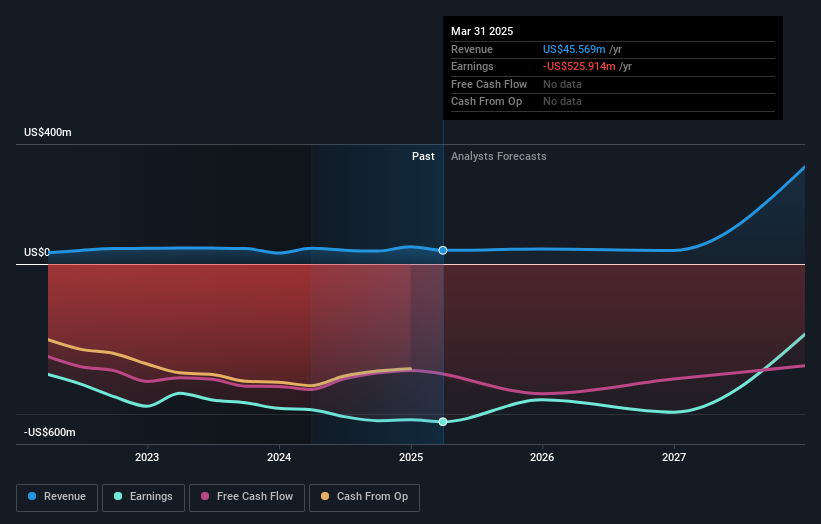Click the -US$525.914m earnings value
The height and width of the screenshot is (524, 821).
click(579, 66)
